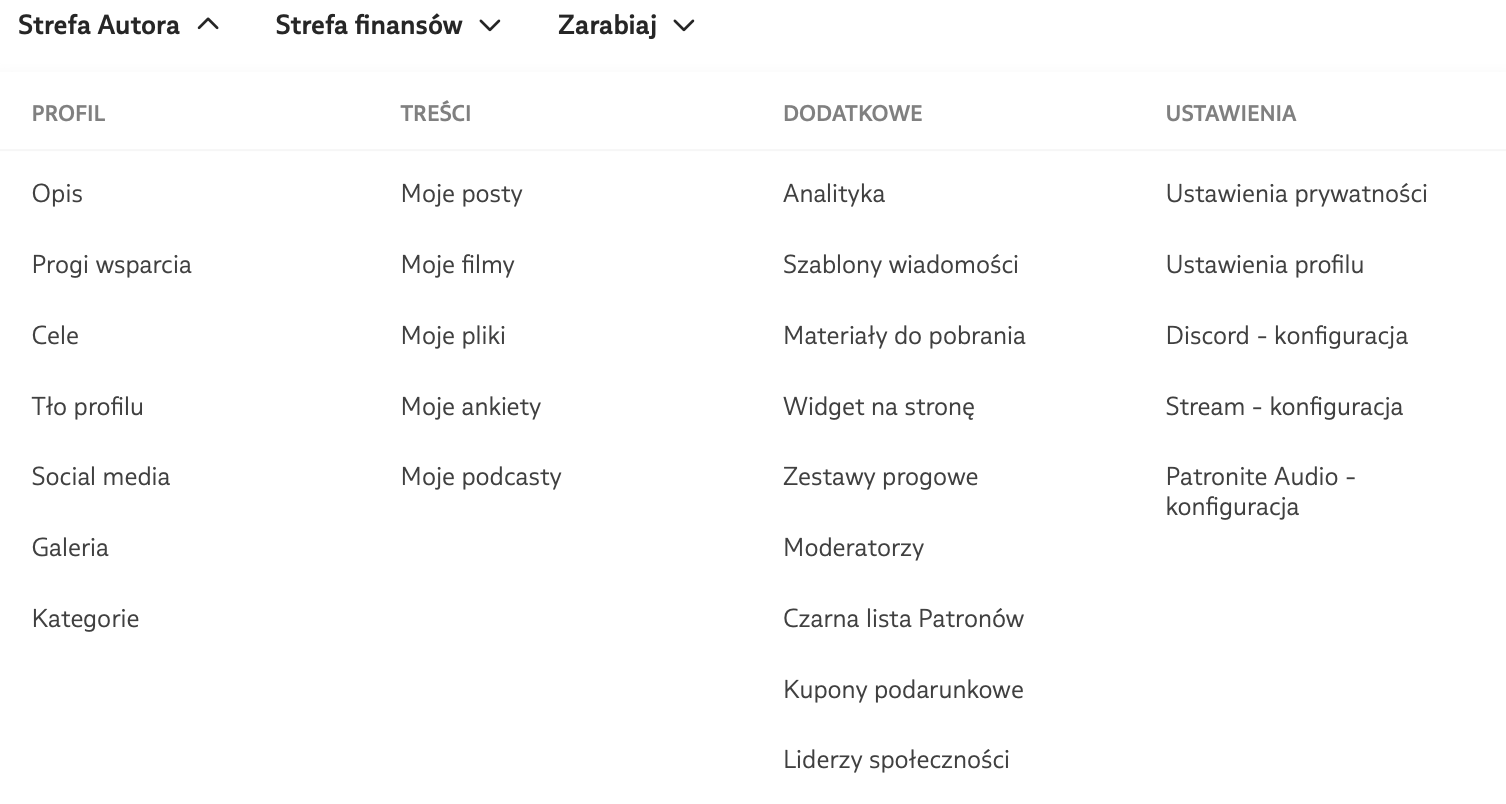Select Szablony wiadomości
Image resolution: width=1506 pixels, height=804 pixels.
coord(900,265)
